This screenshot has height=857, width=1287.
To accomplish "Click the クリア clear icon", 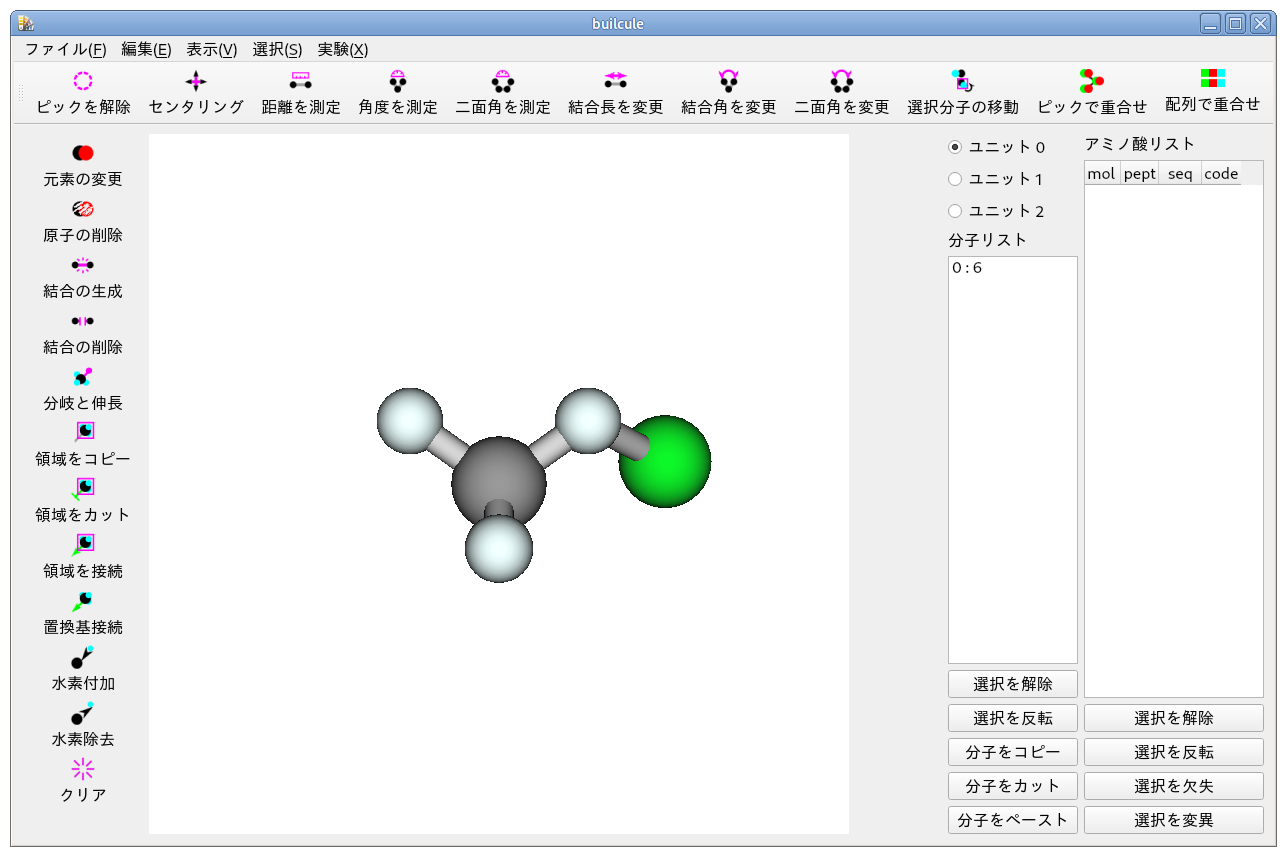I will tap(83, 769).
